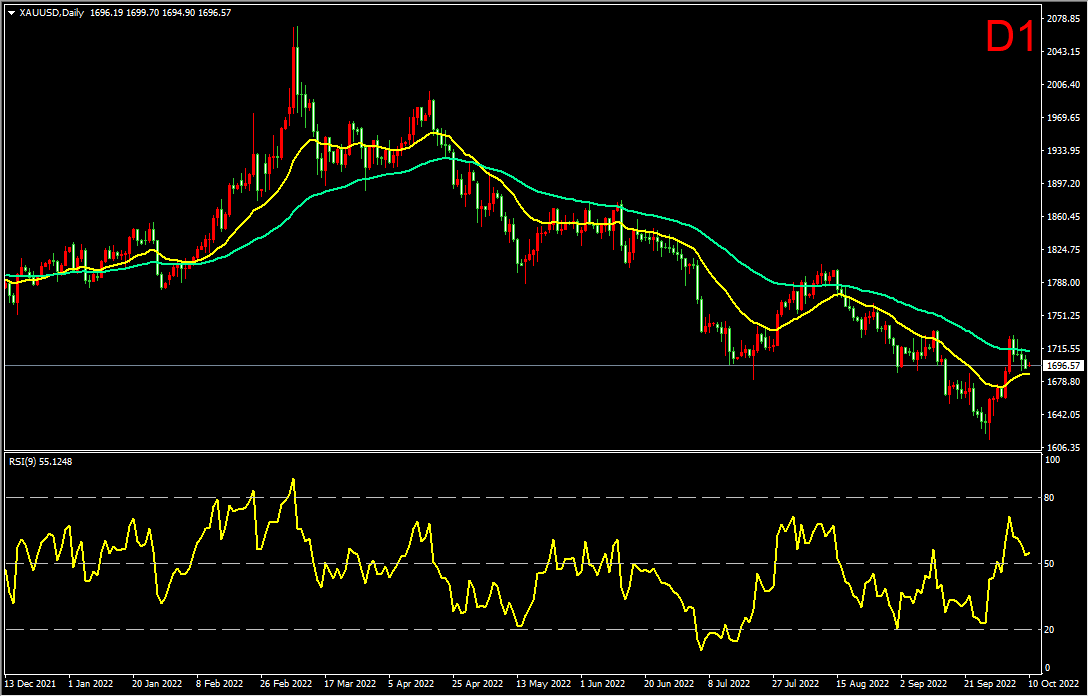Click the RSI scale value 20
Viewport: 1089px width, 697px height.
(x=1050, y=630)
